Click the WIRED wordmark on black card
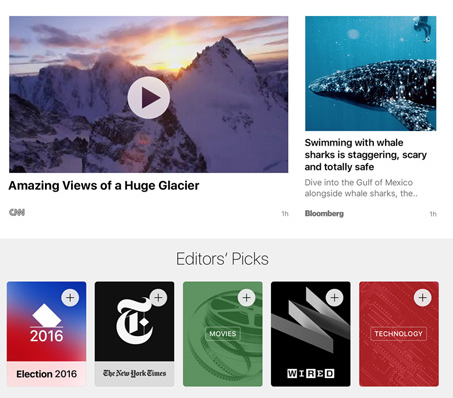 pos(311,373)
